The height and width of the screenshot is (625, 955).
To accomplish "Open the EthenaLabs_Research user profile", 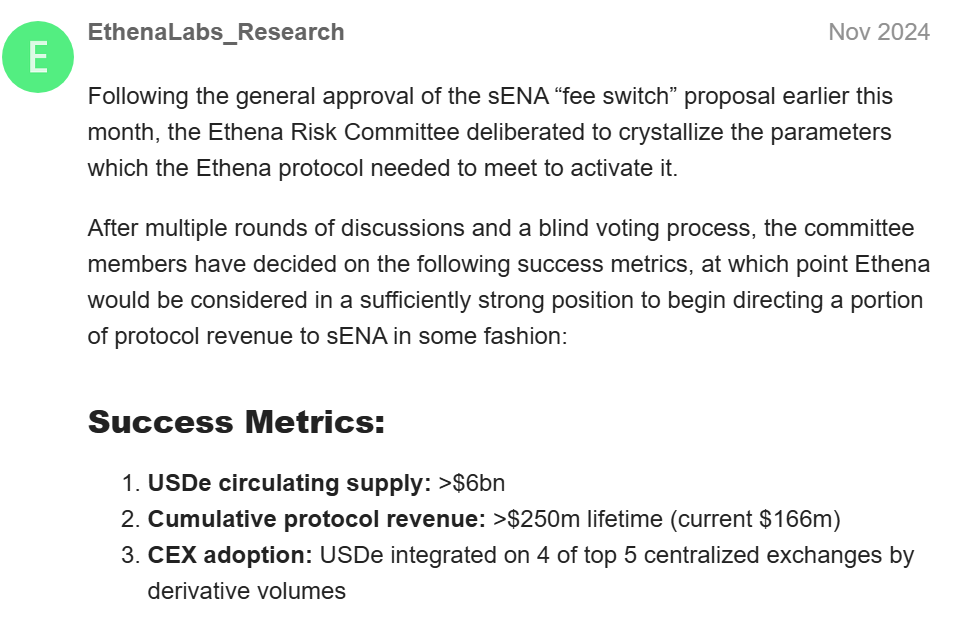I will (x=216, y=32).
